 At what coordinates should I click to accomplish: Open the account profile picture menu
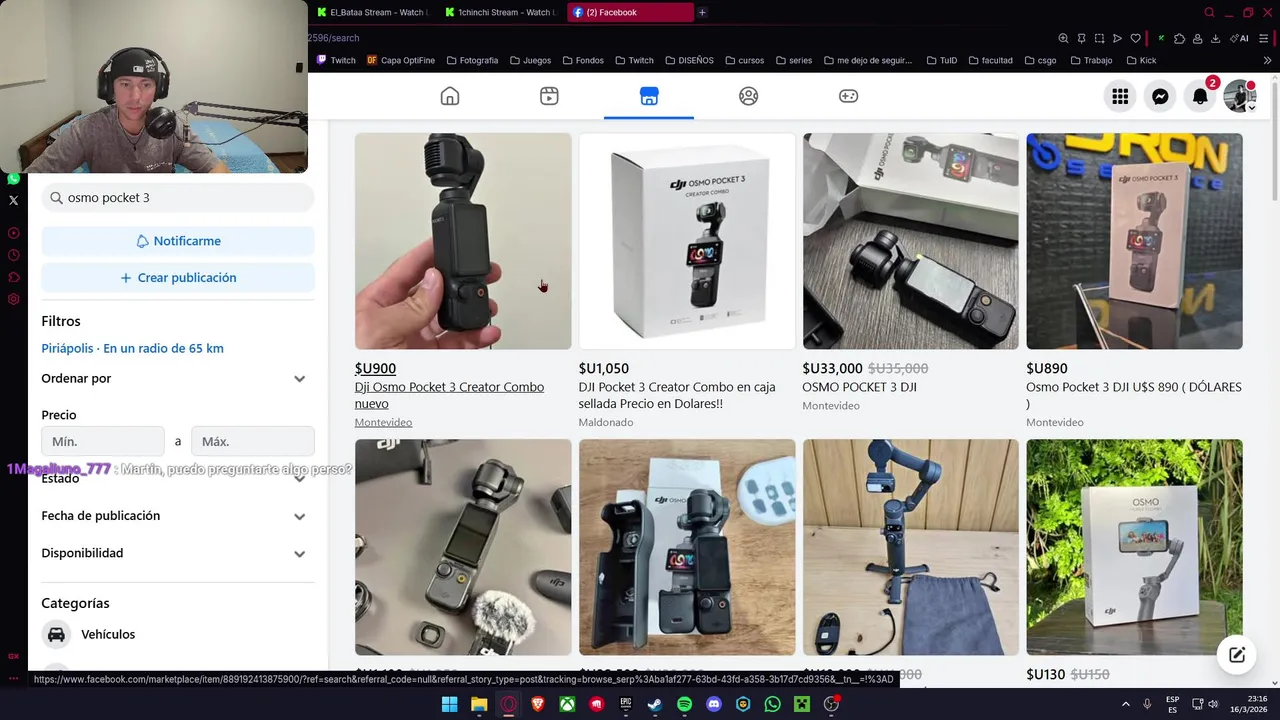point(1240,96)
